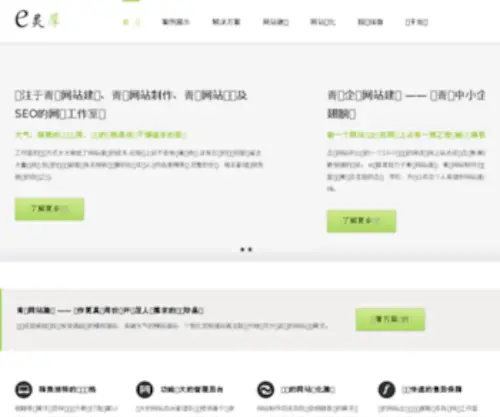Click the monitor icon for 精美独特 design feature
This screenshot has width=500, height=417.
pos(24,389)
